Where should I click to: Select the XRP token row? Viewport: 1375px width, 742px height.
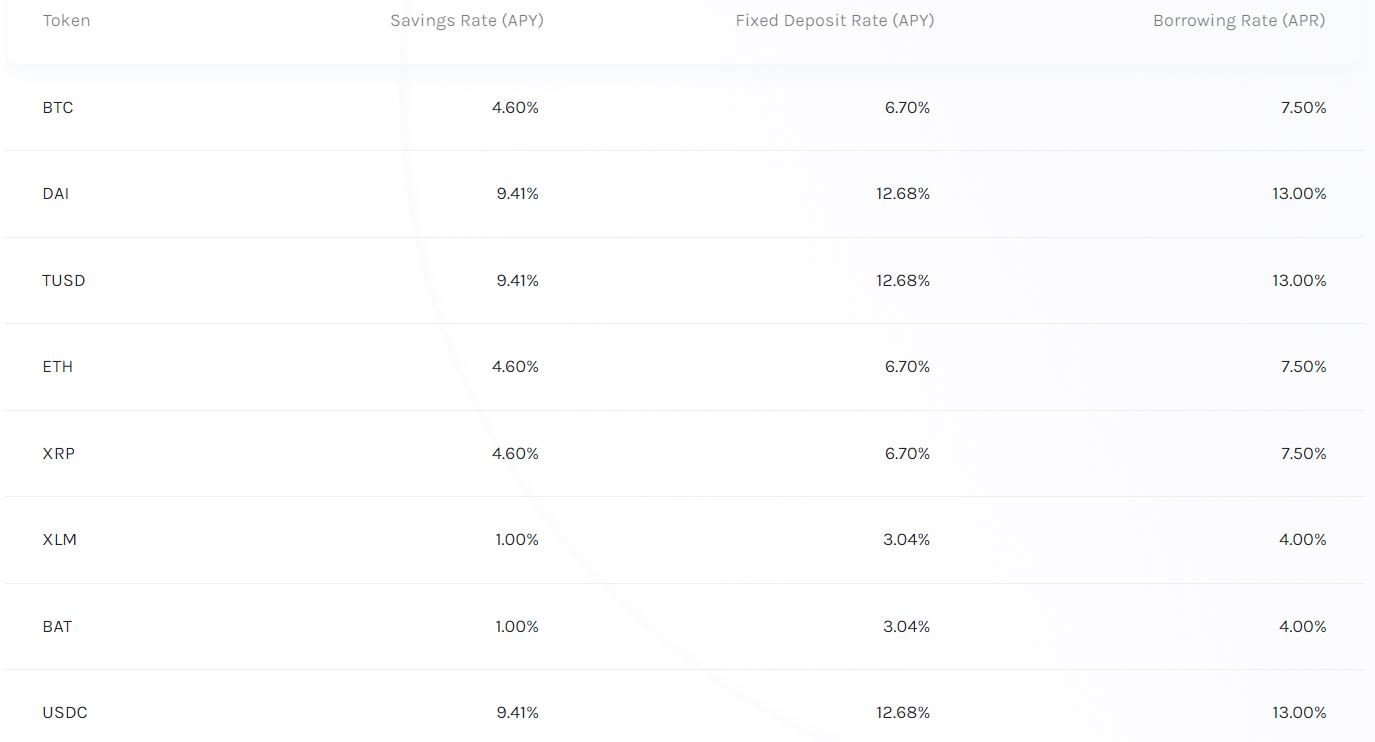pos(685,454)
